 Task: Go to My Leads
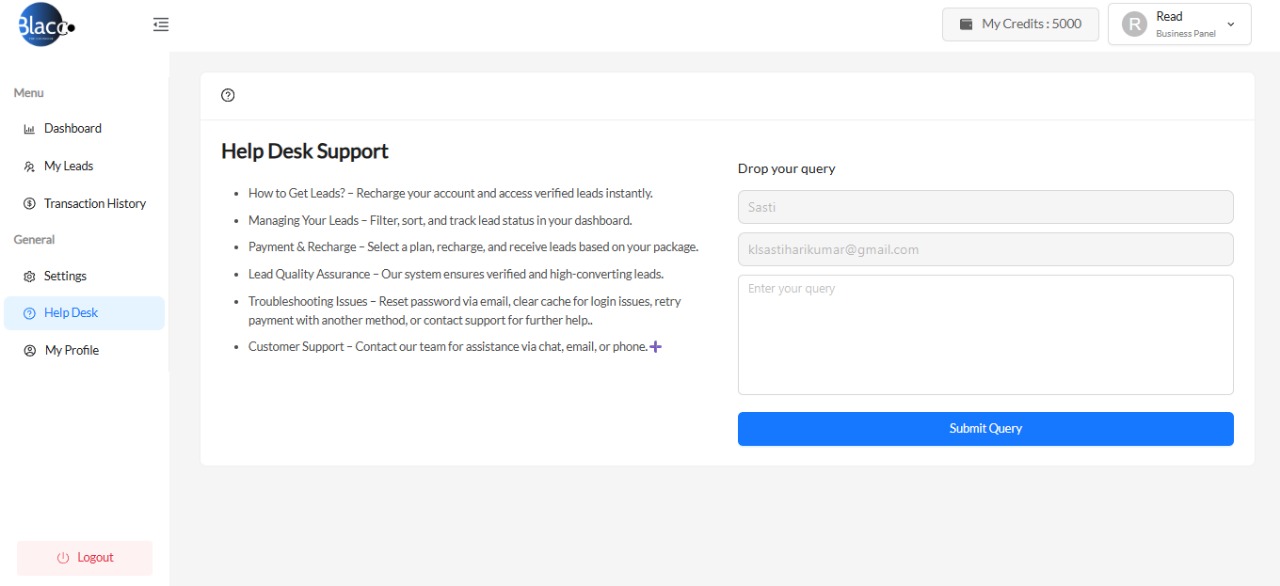point(85,166)
